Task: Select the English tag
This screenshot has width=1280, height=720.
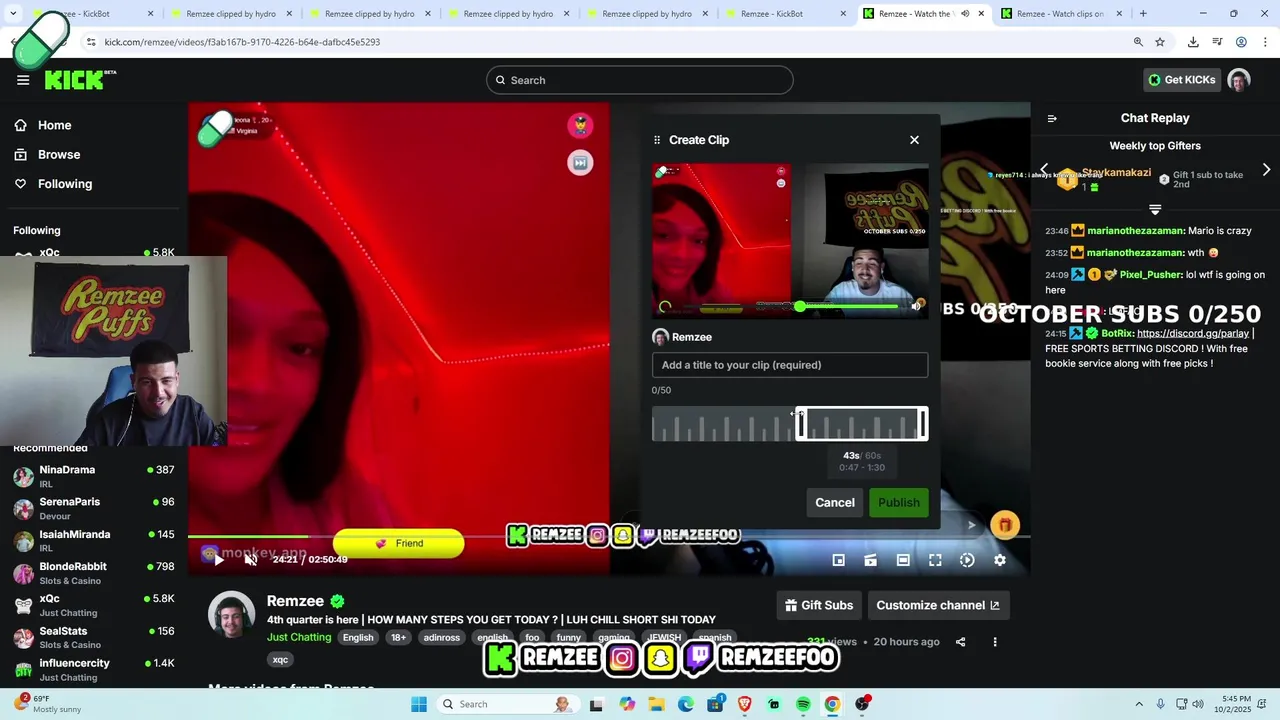Action: click(x=358, y=638)
